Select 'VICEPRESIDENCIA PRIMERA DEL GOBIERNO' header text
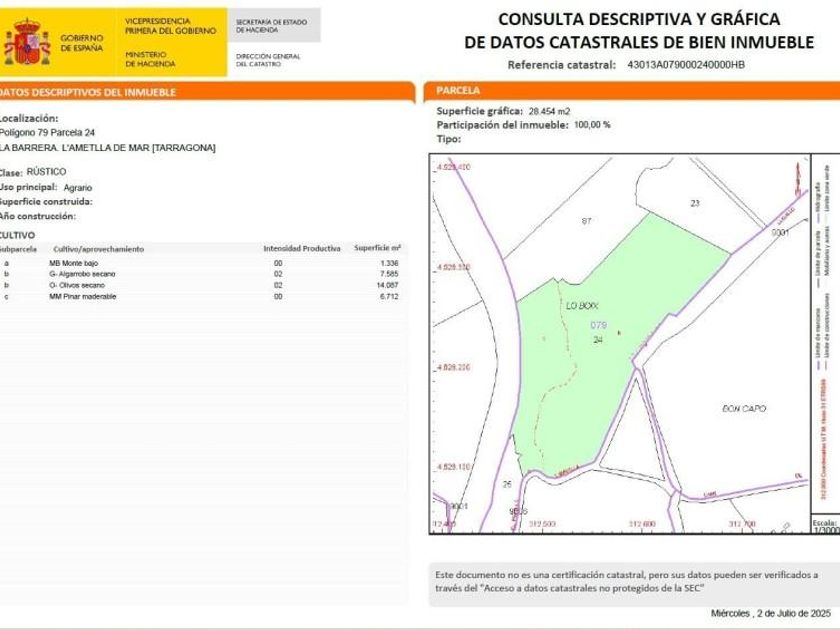The height and width of the screenshot is (630, 840). point(170,26)
